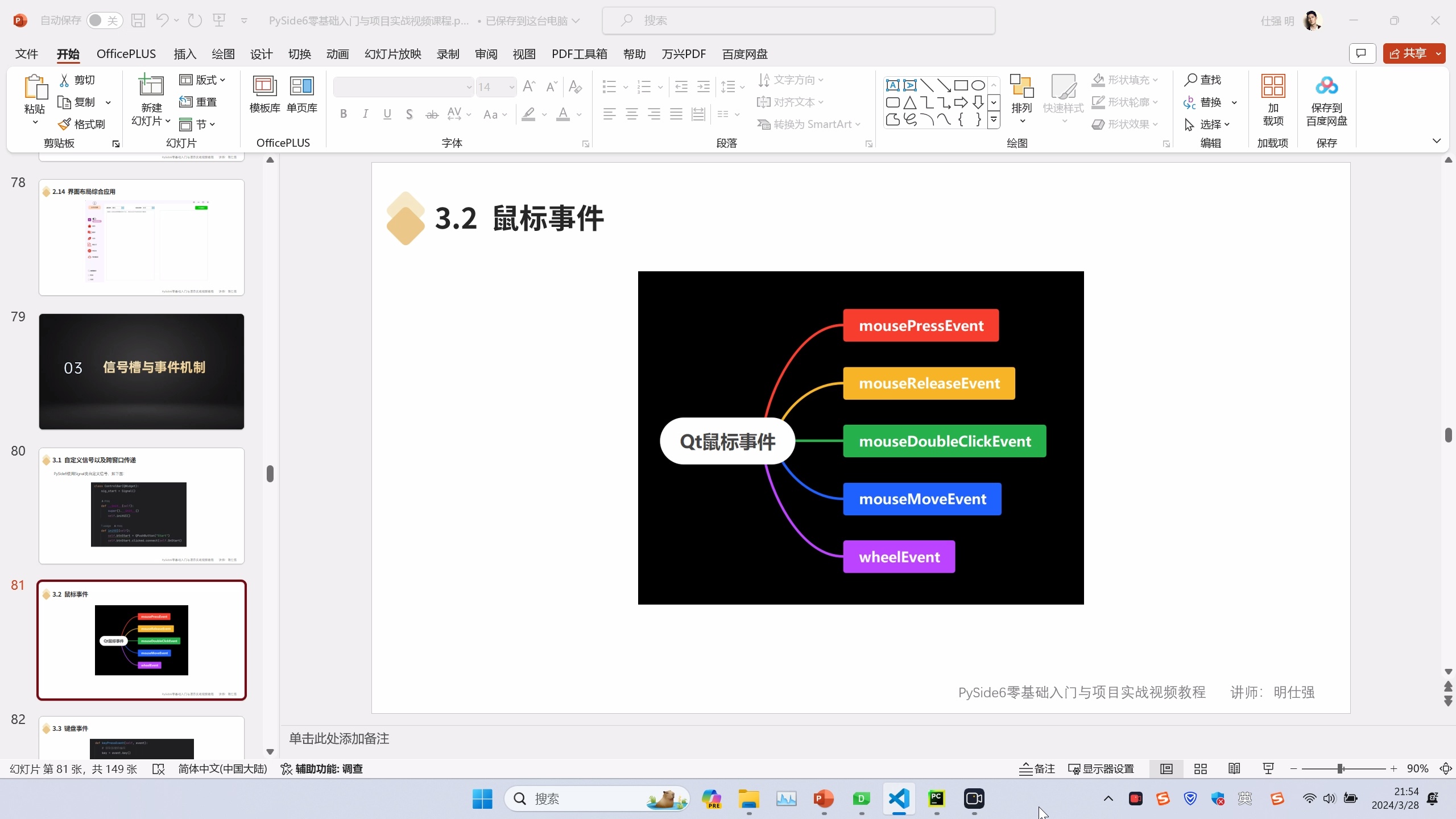The image size is (1456, 819).
Task: Apply bold formatting with the B icon
Action: pos(344,113)
